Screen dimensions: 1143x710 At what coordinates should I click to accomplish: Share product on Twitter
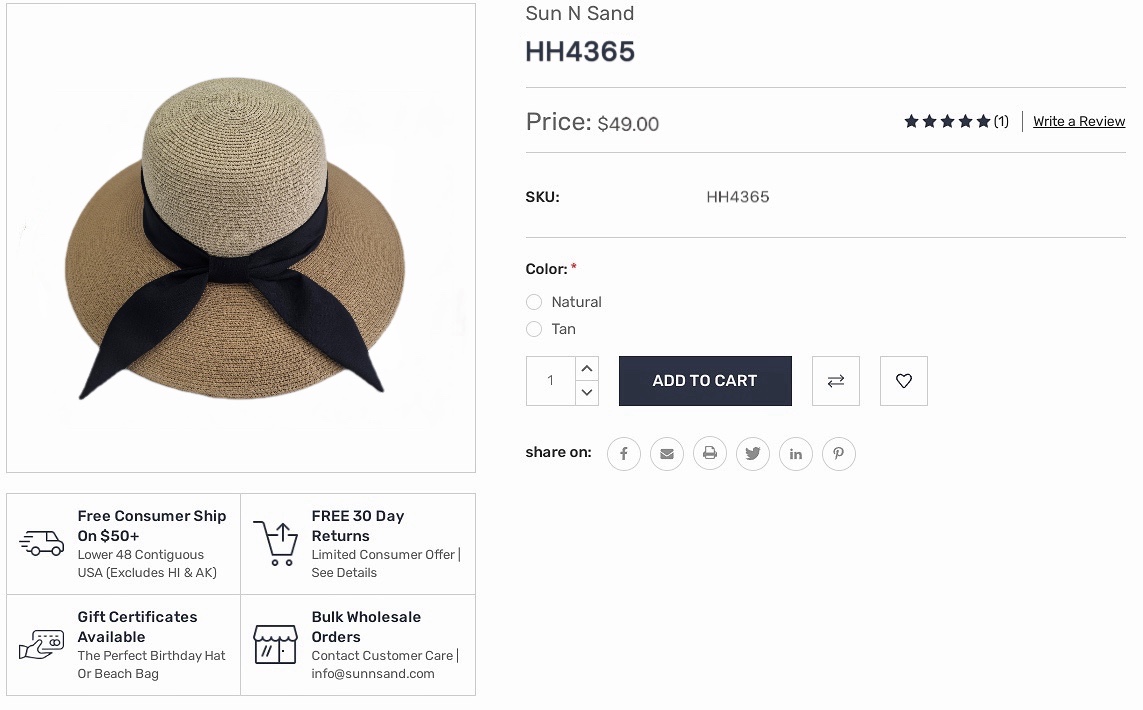coord(752,453)
